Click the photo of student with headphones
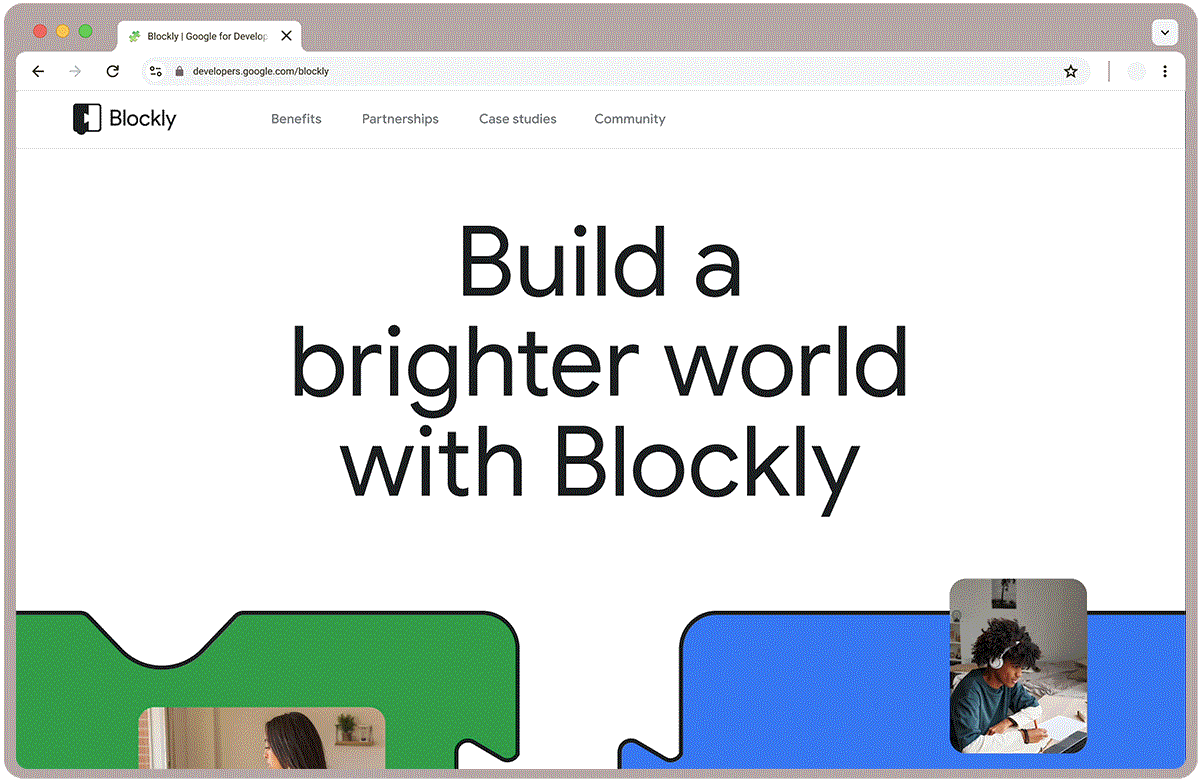 1018,665
